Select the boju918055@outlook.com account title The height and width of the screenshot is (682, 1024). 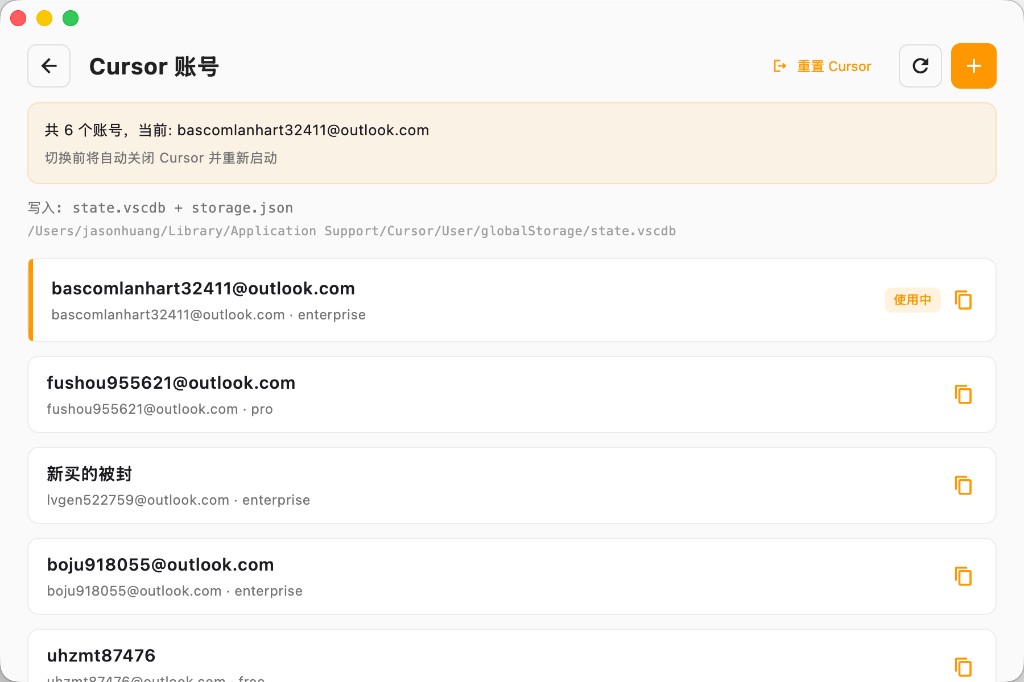tap(160, 564)
